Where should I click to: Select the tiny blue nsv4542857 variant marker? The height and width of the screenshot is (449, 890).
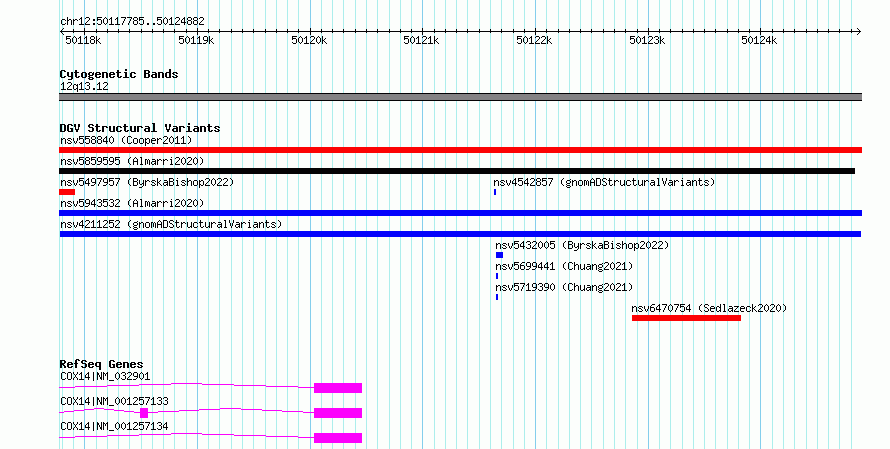[495, 192]
